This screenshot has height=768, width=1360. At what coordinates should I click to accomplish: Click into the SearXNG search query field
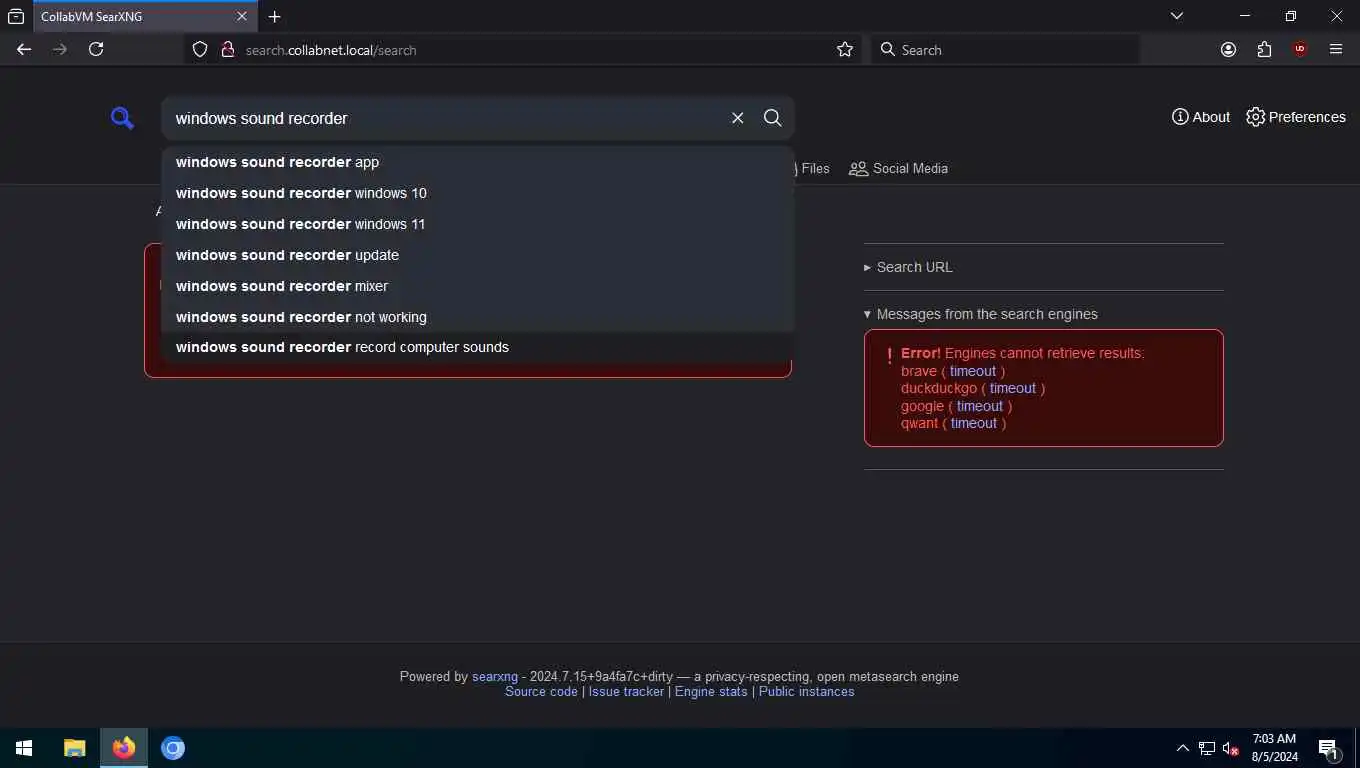click(x=445, y=118)
